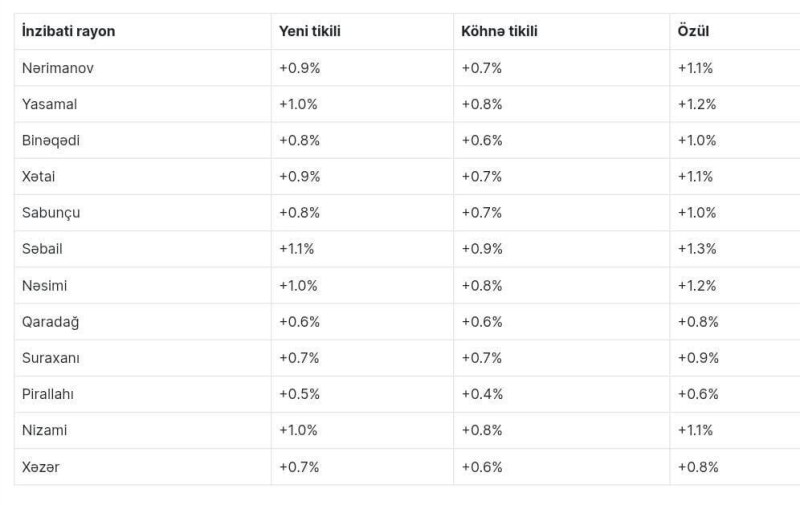Select the Yasamal district cell

tap(49, 104)
